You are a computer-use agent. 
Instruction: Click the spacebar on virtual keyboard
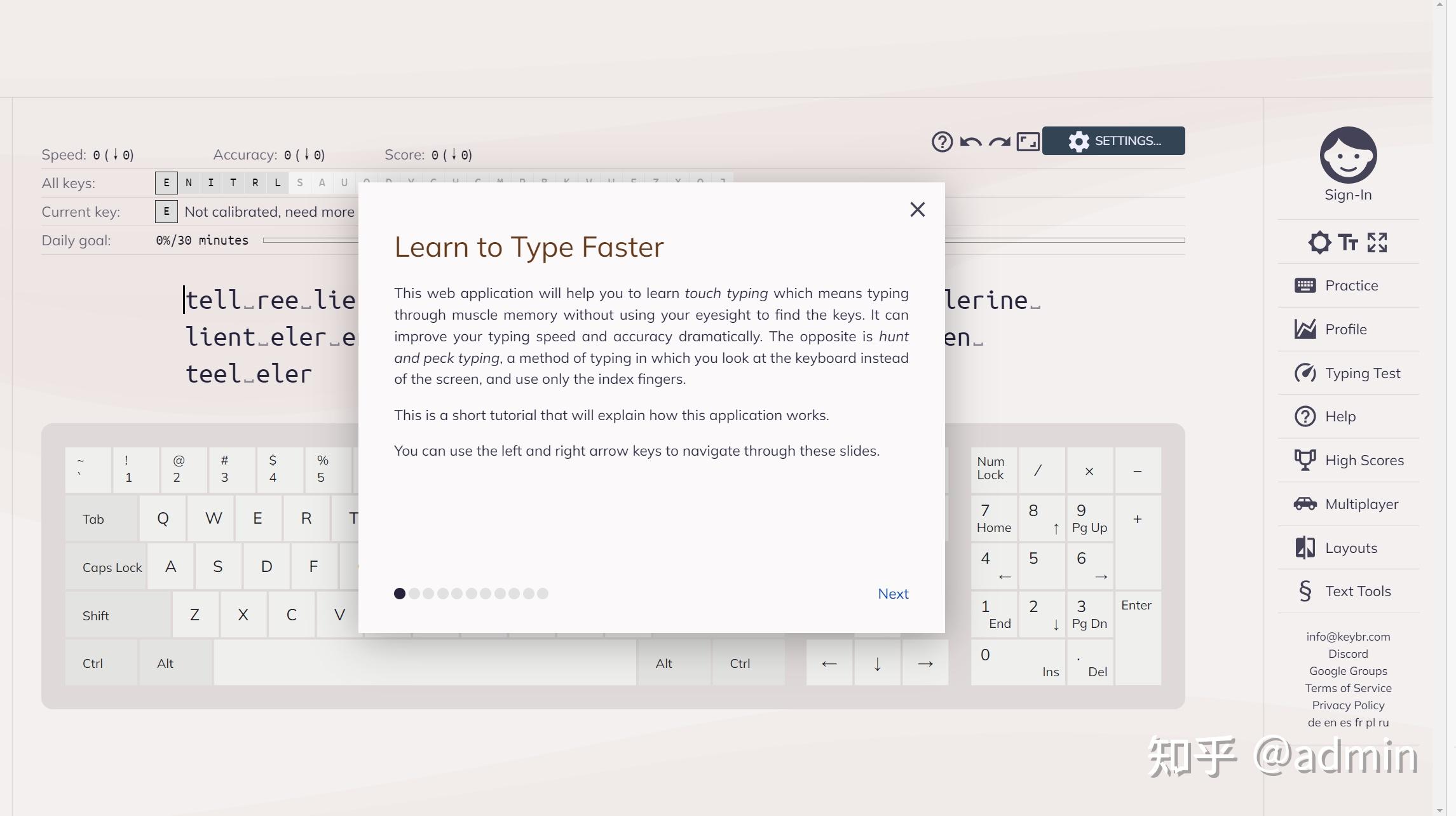[425, 663]
